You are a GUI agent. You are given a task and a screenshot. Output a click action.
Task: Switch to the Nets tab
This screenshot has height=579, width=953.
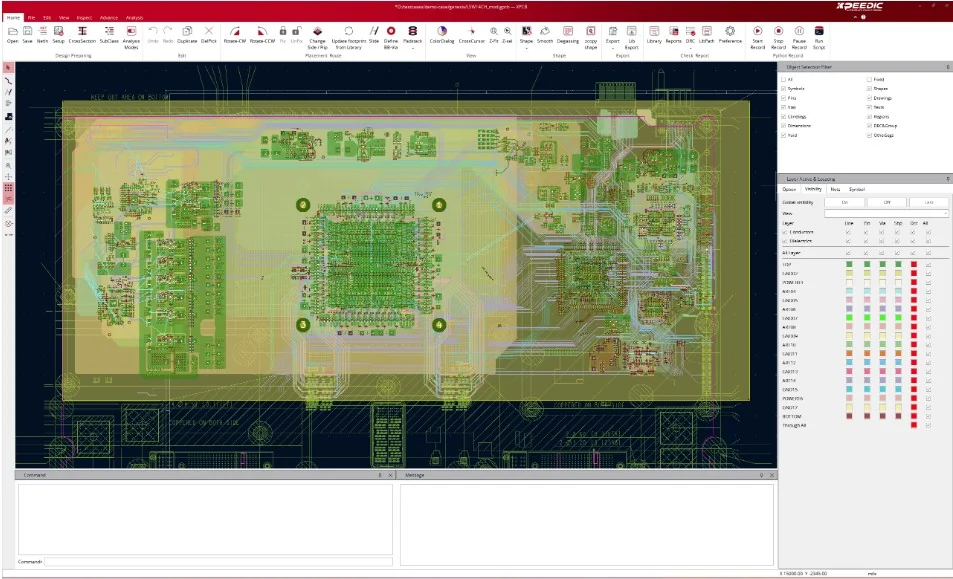835,189
